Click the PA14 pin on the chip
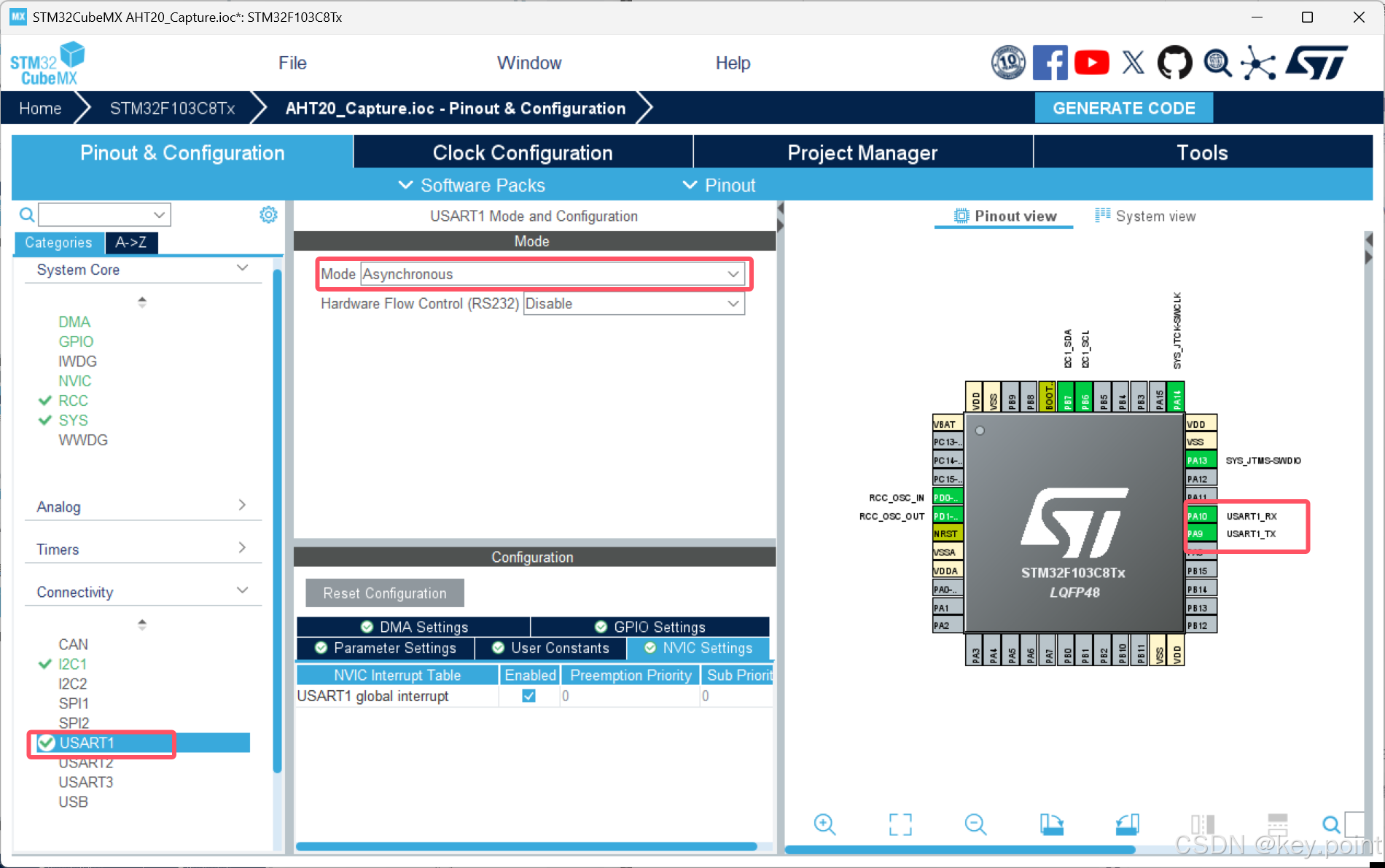This screenshot has height=868, width=1385. [x=1177, y=397]
